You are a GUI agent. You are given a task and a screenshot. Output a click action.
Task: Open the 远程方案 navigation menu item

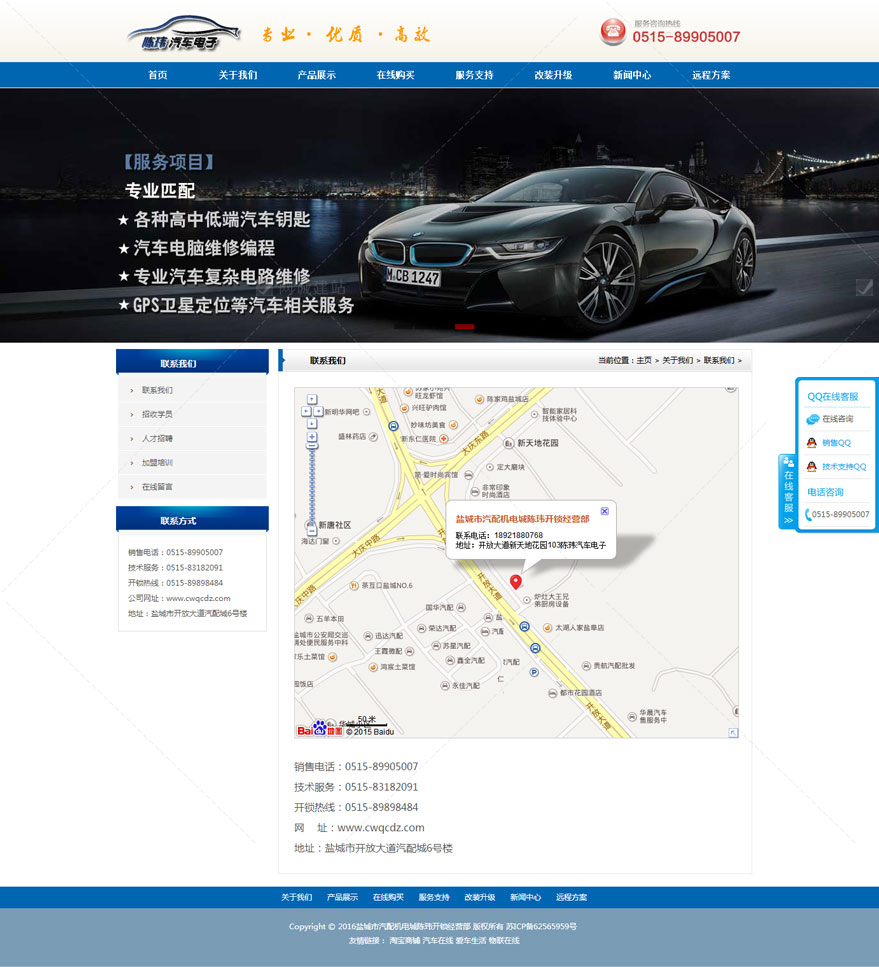pos(711,75)
